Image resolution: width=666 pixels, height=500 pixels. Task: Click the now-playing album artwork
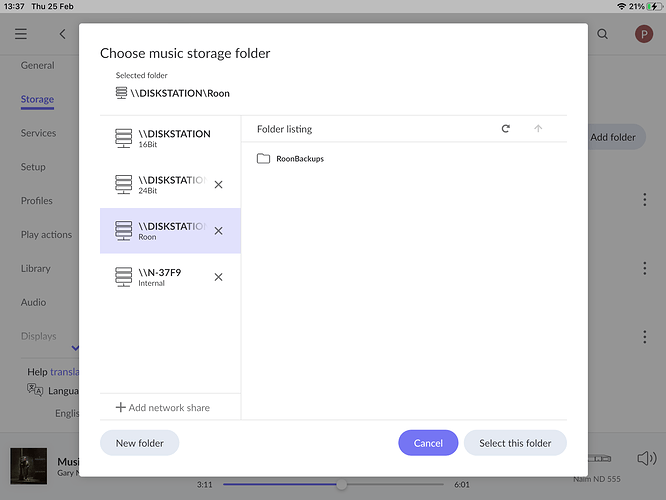[x=28, y=466]
